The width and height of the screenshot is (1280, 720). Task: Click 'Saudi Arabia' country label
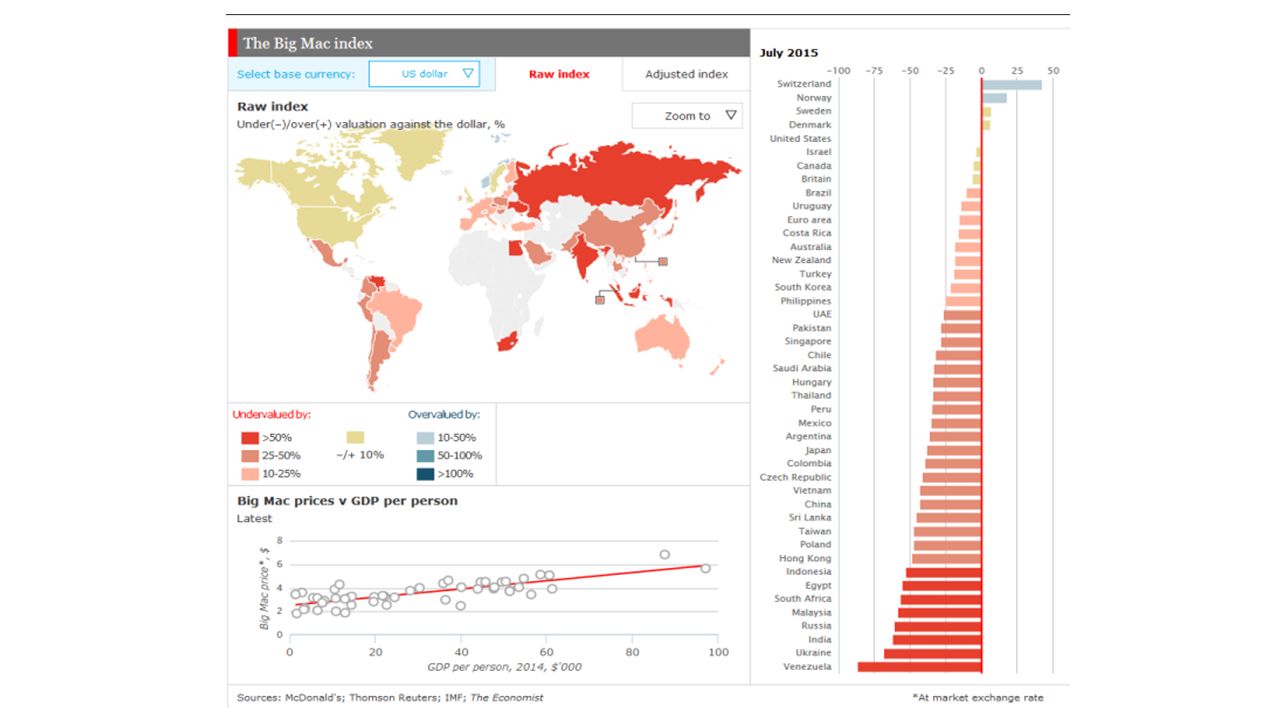coord(802,368)
